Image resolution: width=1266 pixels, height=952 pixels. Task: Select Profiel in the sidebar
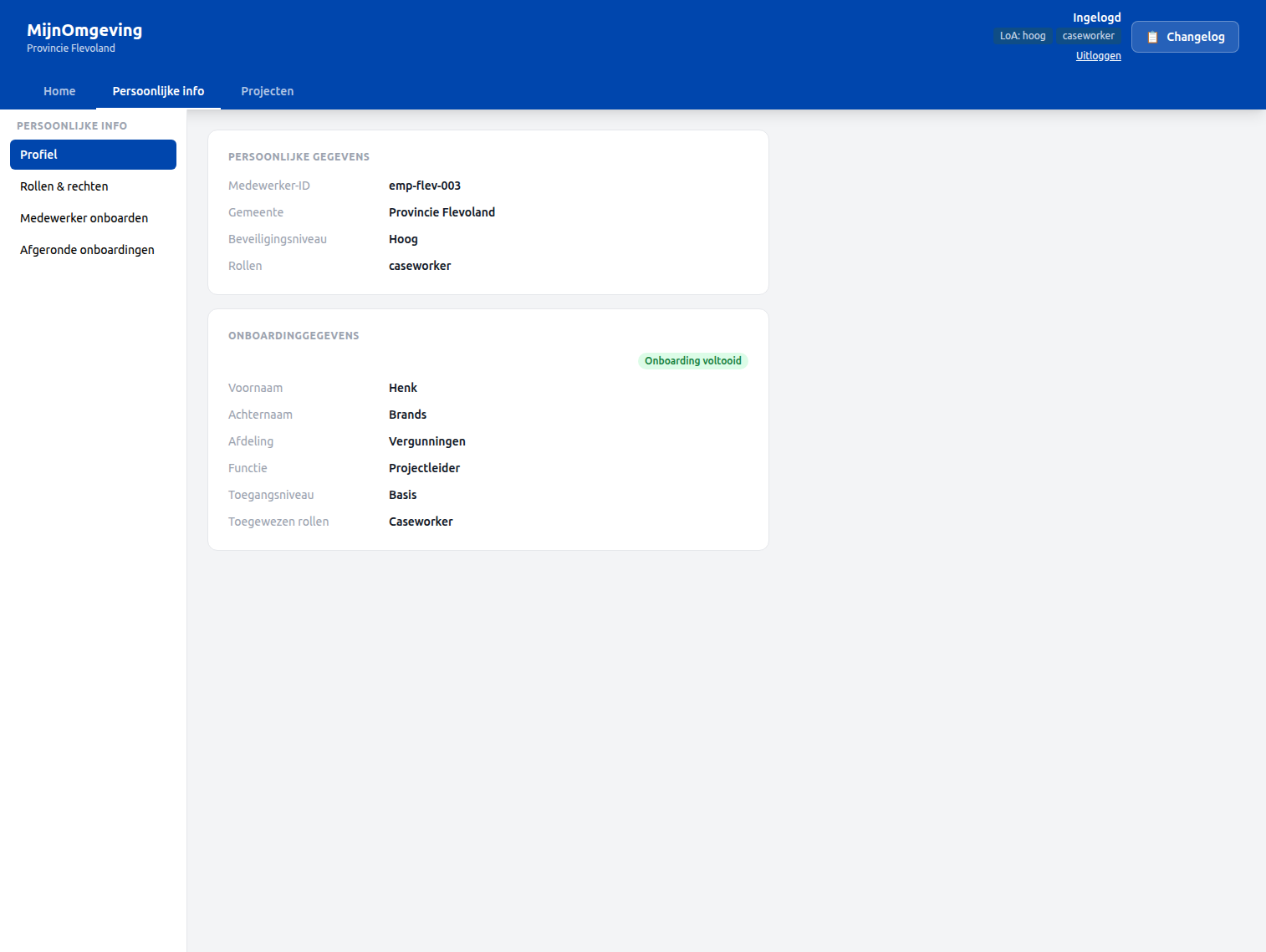pos(40,155)
